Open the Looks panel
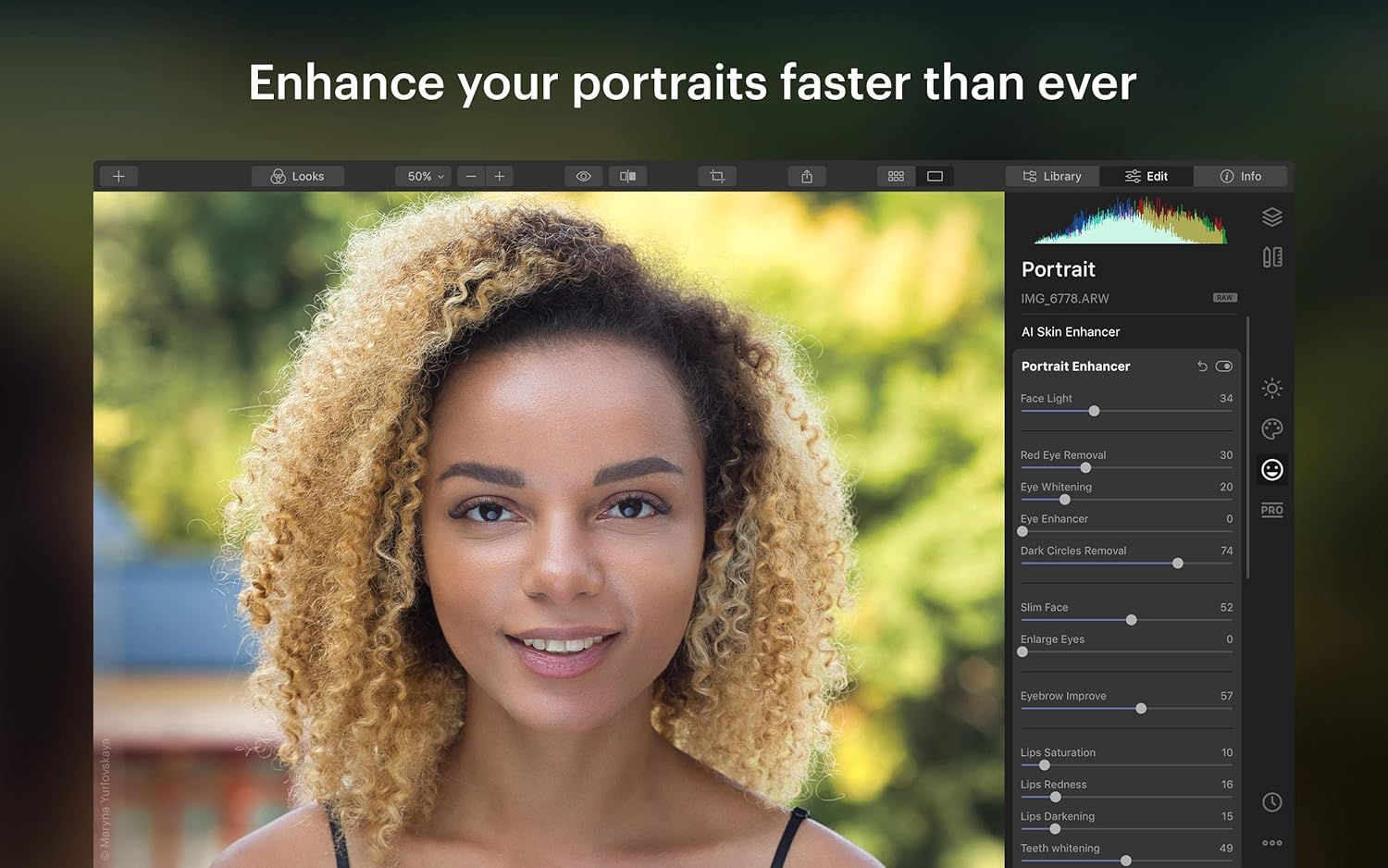The height and width of the screenshot is (868, 1388). point(297,176)
